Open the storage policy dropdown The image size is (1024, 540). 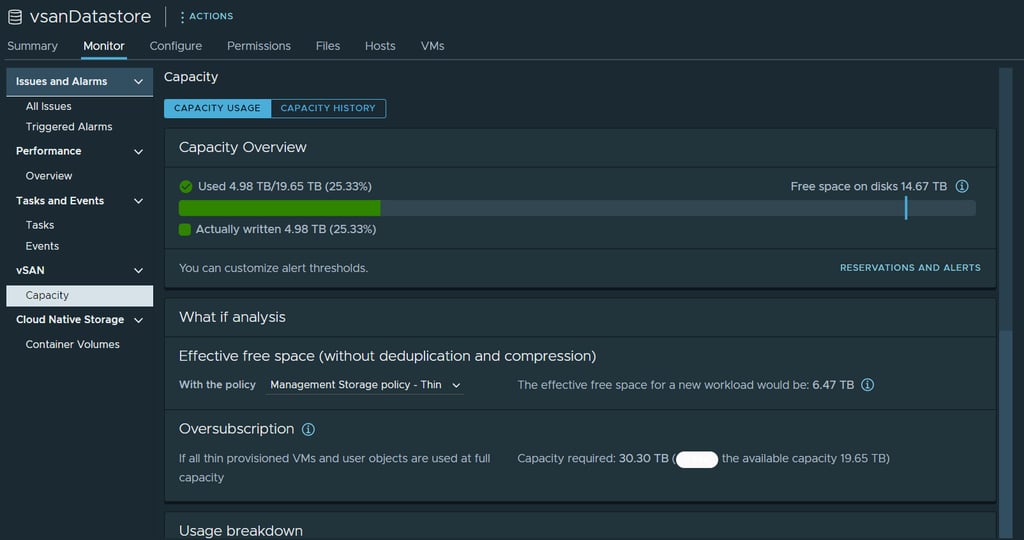(365, 385)
